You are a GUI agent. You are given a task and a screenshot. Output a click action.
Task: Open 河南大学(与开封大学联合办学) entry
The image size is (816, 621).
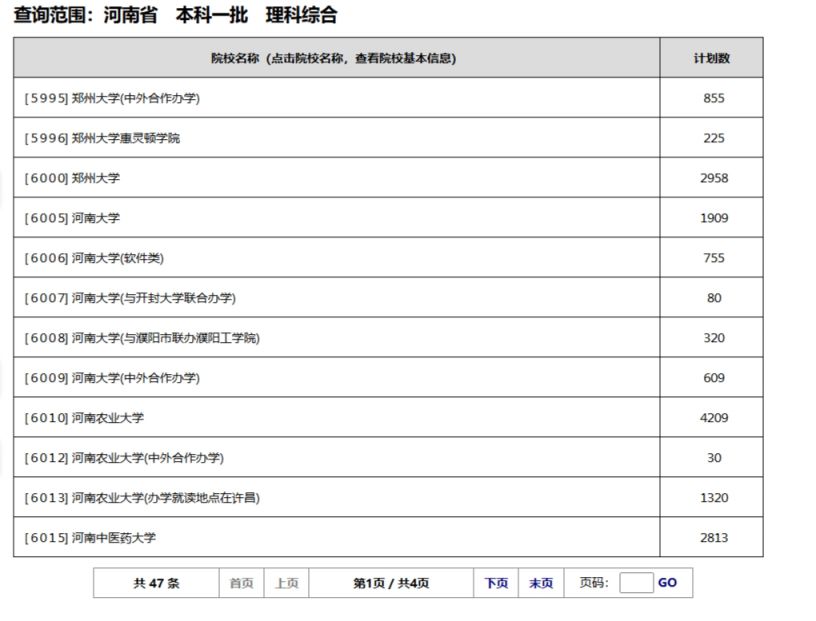point(130,298)
